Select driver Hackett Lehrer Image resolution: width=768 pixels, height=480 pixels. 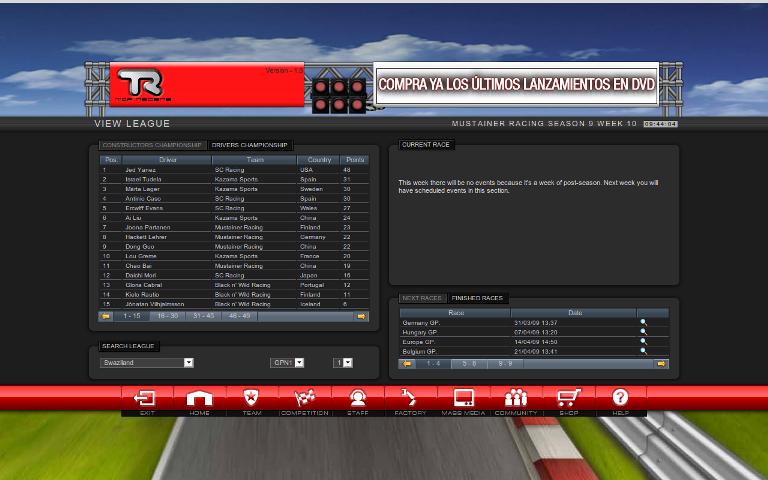pos(146,237)
